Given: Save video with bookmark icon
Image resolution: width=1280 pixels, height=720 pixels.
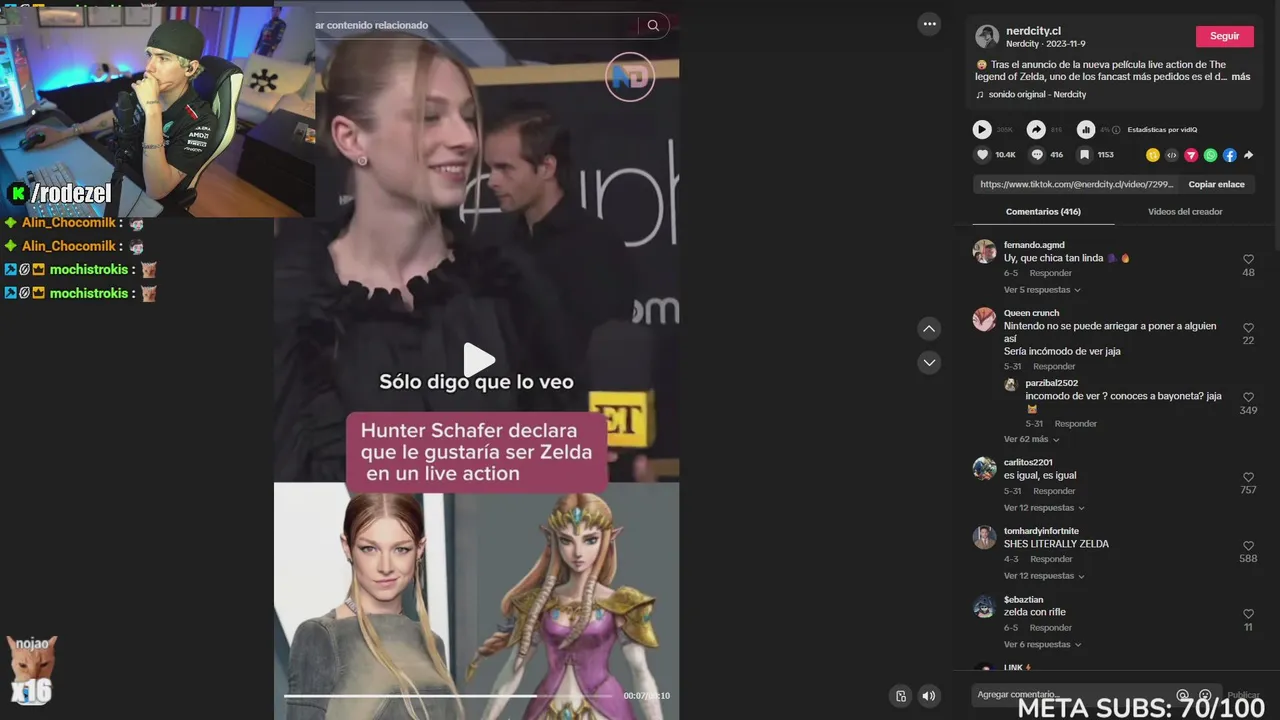Looking at the screenshot, I should click(x=1084, y=155).
